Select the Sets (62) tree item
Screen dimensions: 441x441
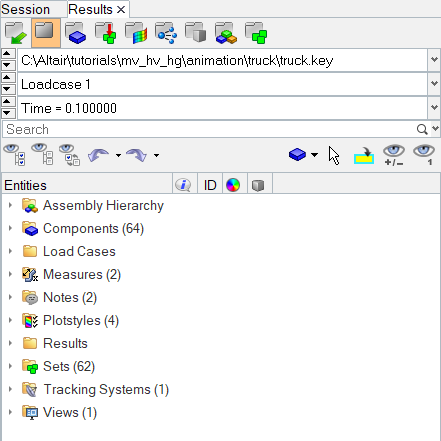[x=69, y=366]
